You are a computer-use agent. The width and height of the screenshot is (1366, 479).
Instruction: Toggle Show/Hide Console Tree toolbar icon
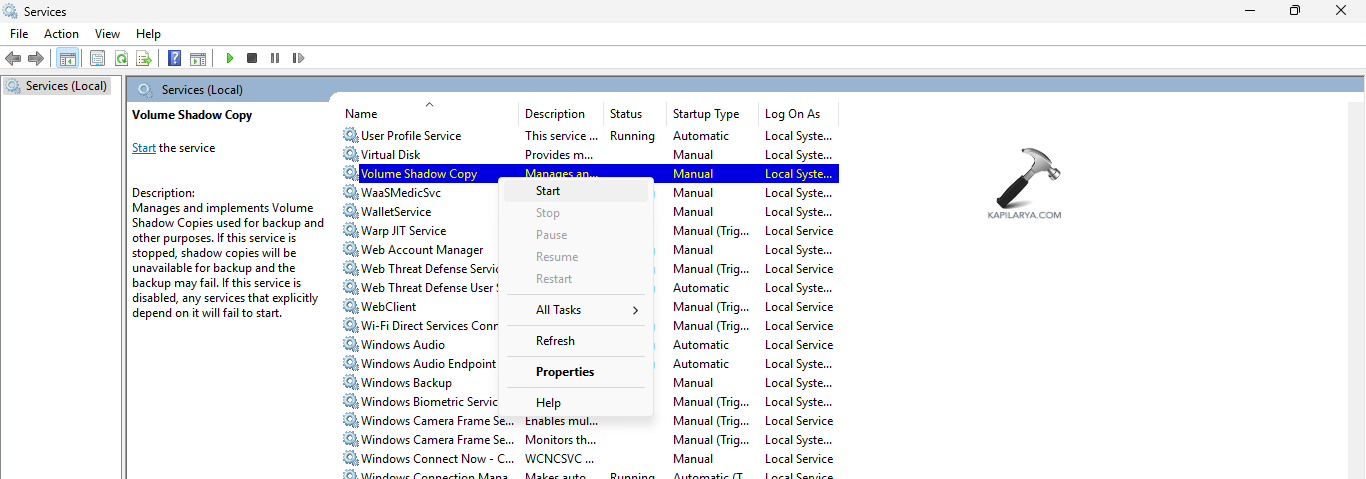point(67,58)
